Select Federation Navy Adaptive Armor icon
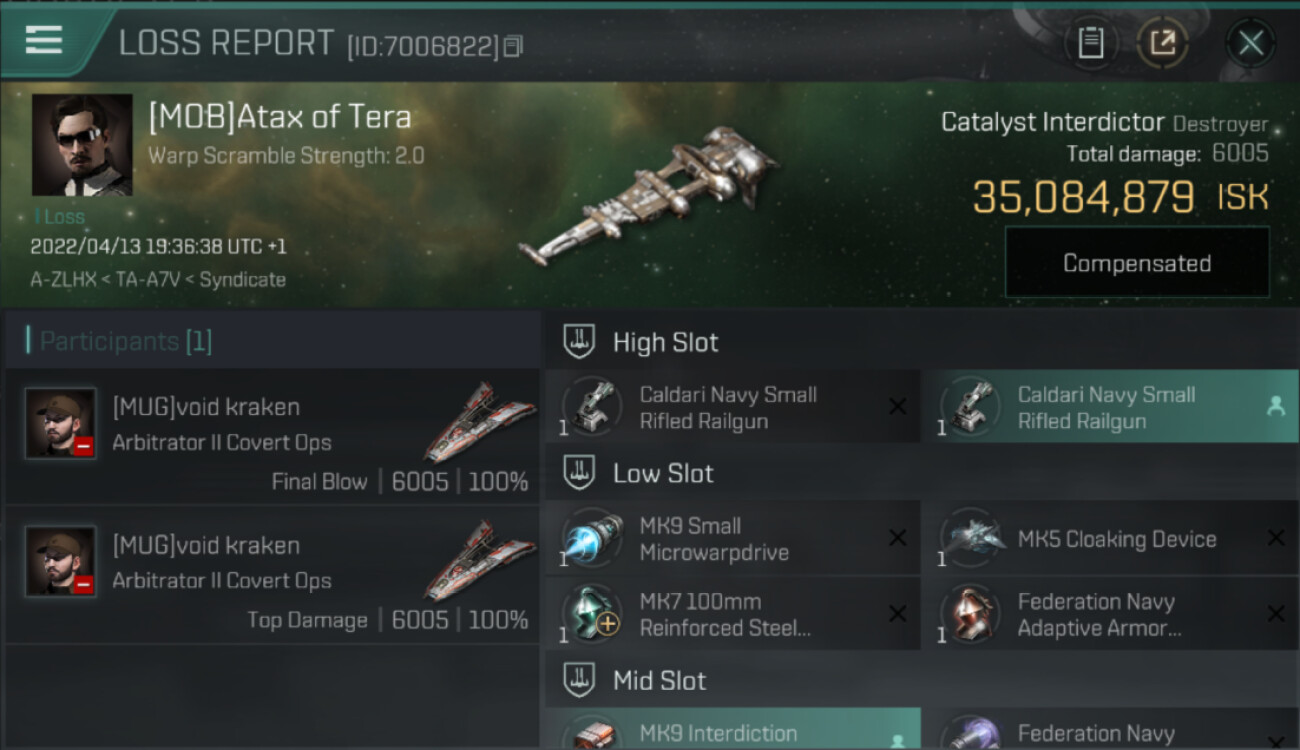This screenshot has height=750, width=1300. pos(970,613)
